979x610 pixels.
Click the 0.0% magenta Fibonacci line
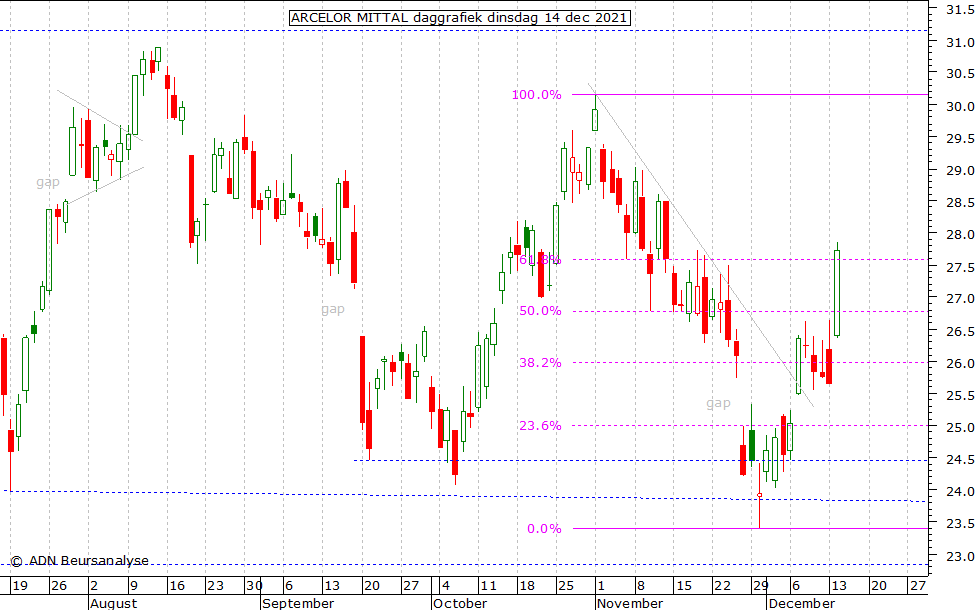tap(750, 529)
